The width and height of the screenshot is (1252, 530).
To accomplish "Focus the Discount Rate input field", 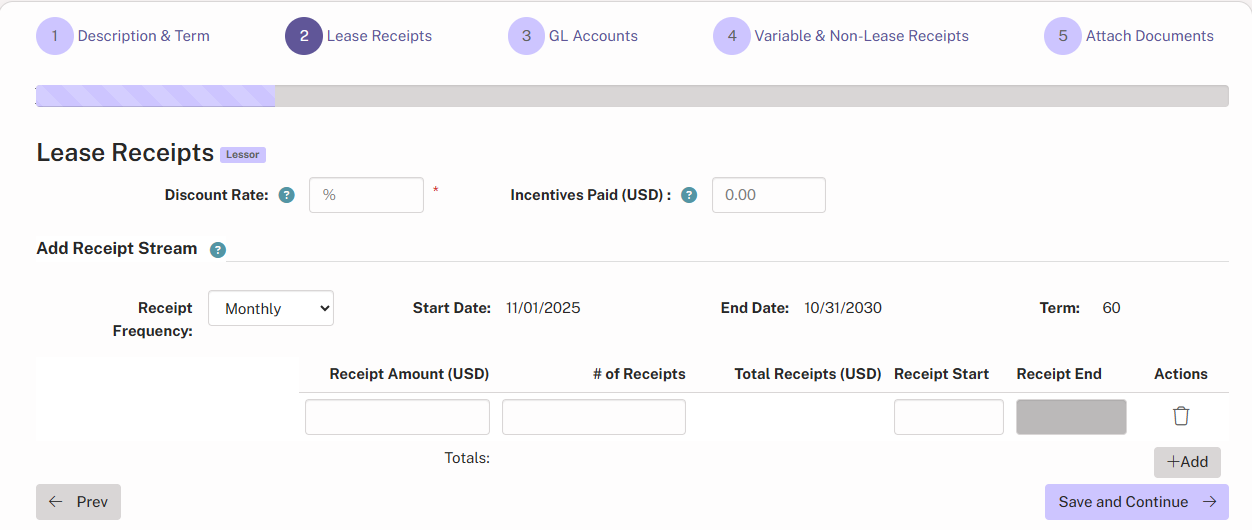I will click(x=366, y=195).
